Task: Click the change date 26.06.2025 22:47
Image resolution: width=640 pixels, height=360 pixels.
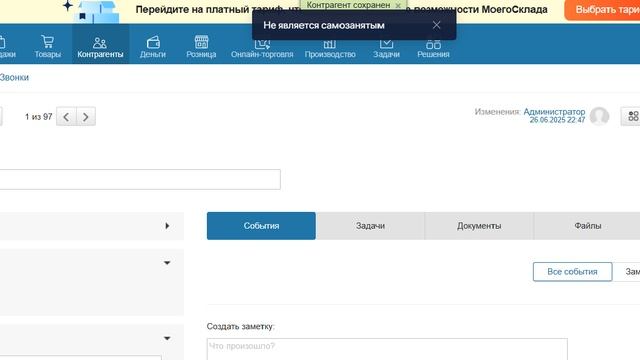Action: 557,120
